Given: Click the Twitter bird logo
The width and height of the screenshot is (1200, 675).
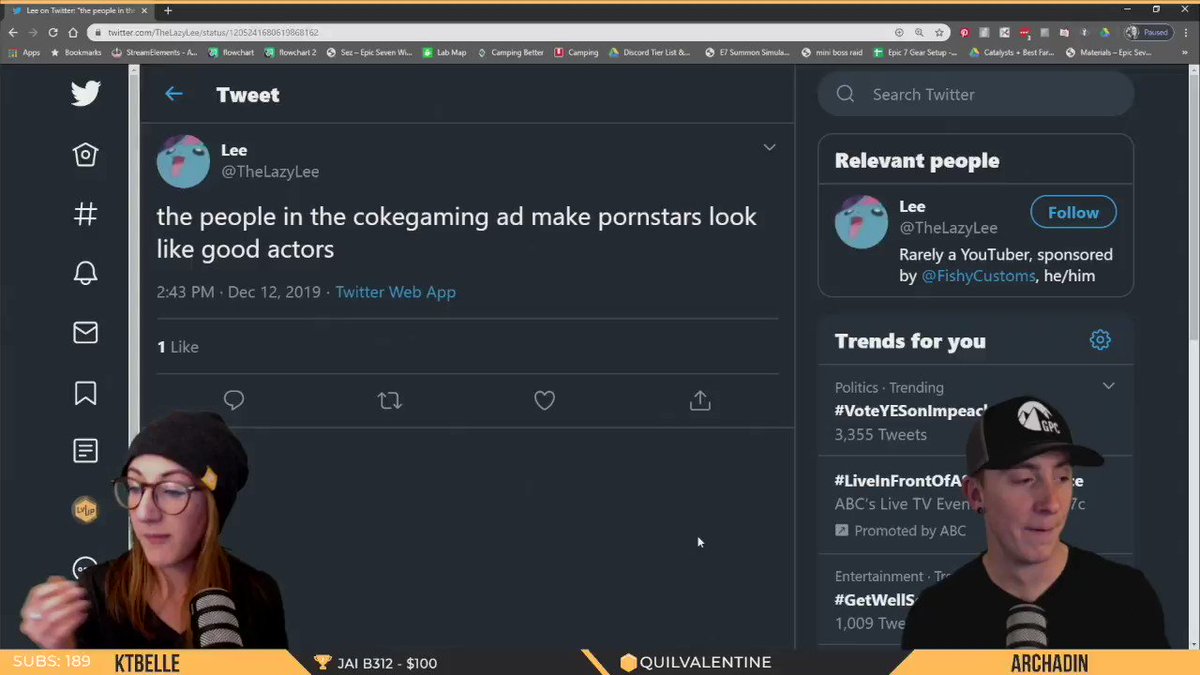Looking at the screenshot, I should pyautogui.click(x=85, y=94).
